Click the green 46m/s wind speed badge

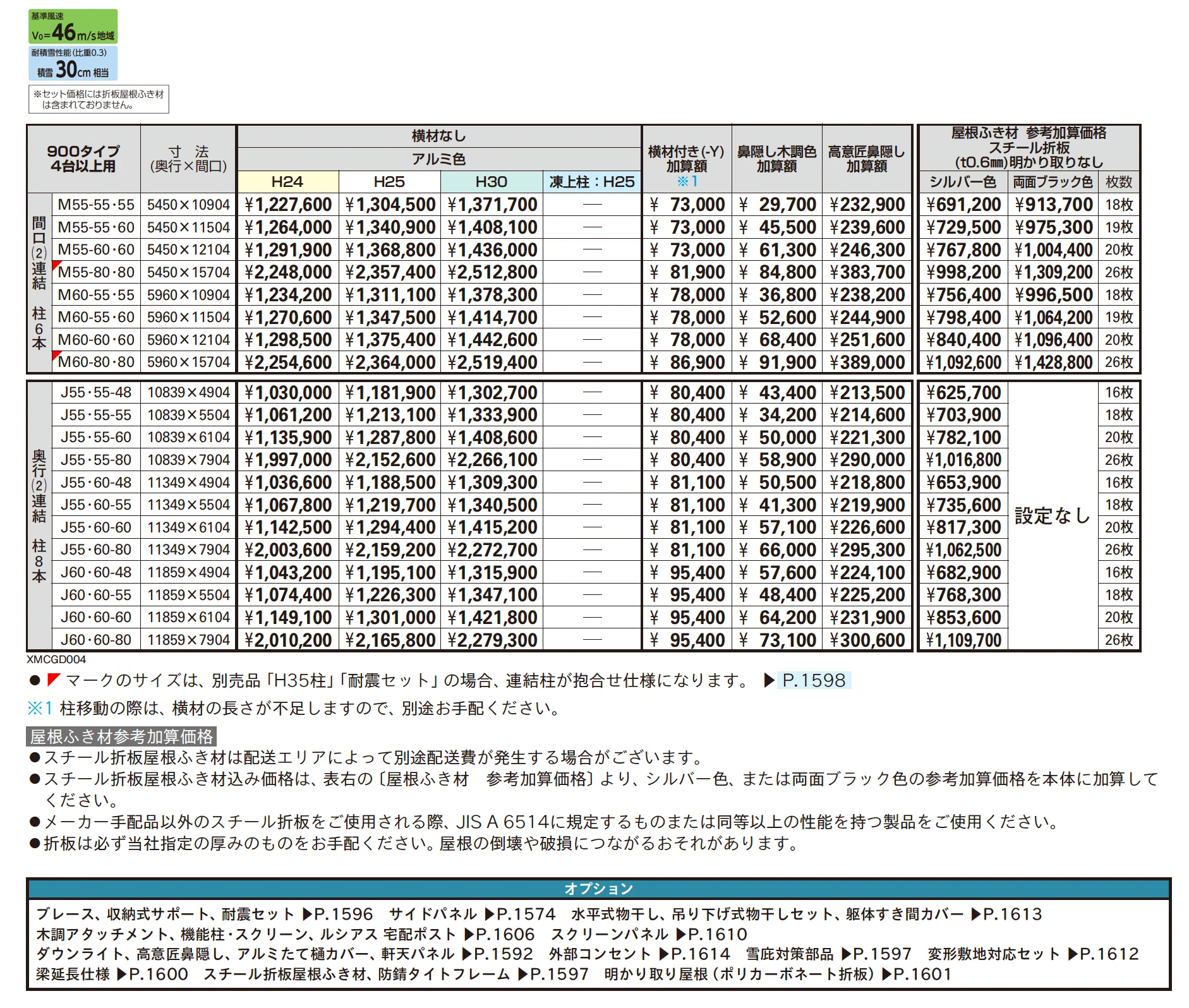point(73,27)
